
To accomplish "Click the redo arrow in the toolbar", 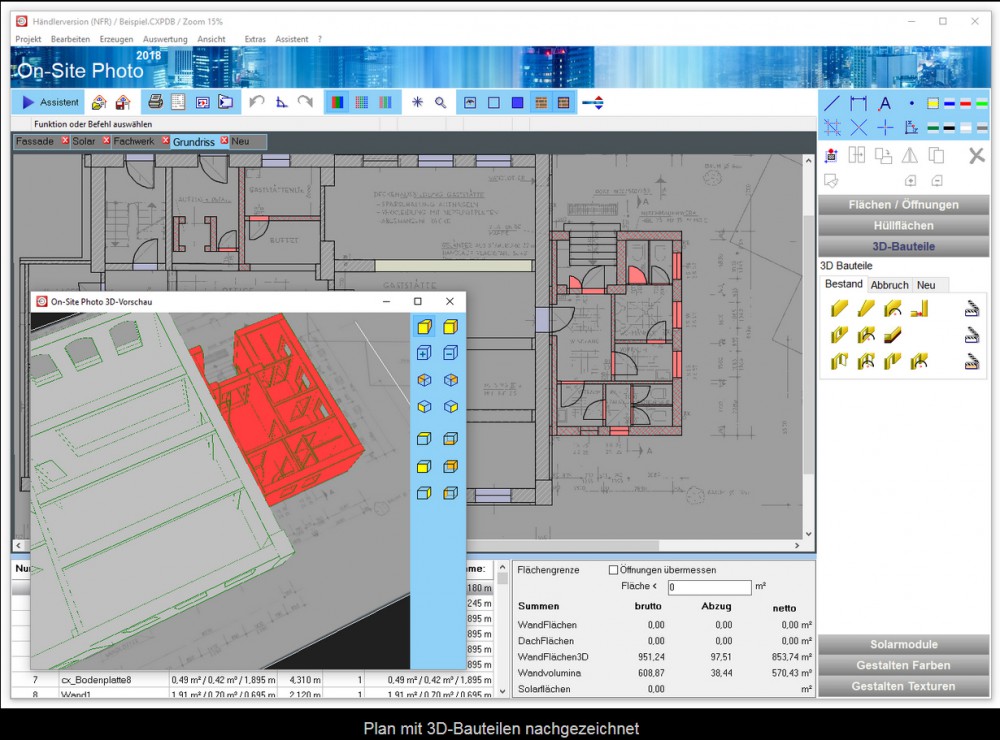I will coord(305,102).
